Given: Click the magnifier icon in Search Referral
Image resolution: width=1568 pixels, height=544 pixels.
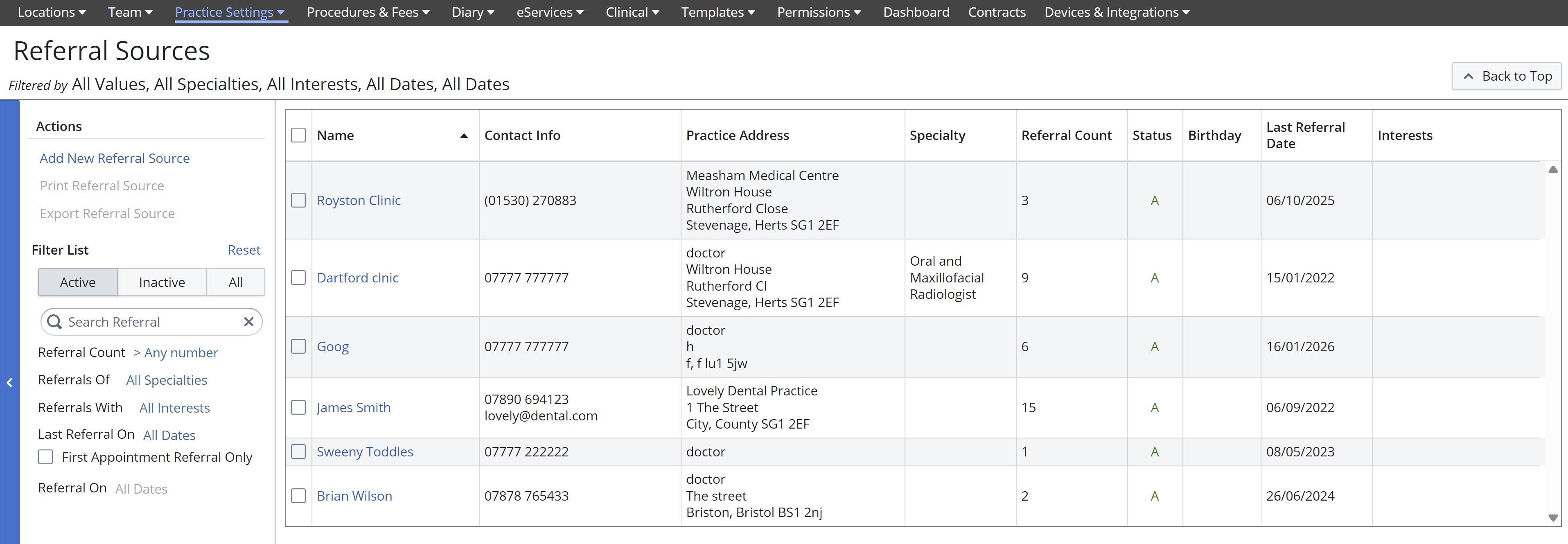Looking at the screenshot, I should coord(54,322).
